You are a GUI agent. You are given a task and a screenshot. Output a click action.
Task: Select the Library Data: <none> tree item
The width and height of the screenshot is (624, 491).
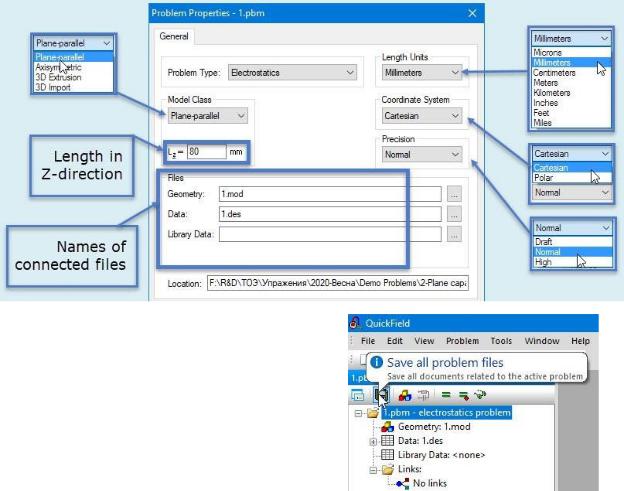pos(441,455)
